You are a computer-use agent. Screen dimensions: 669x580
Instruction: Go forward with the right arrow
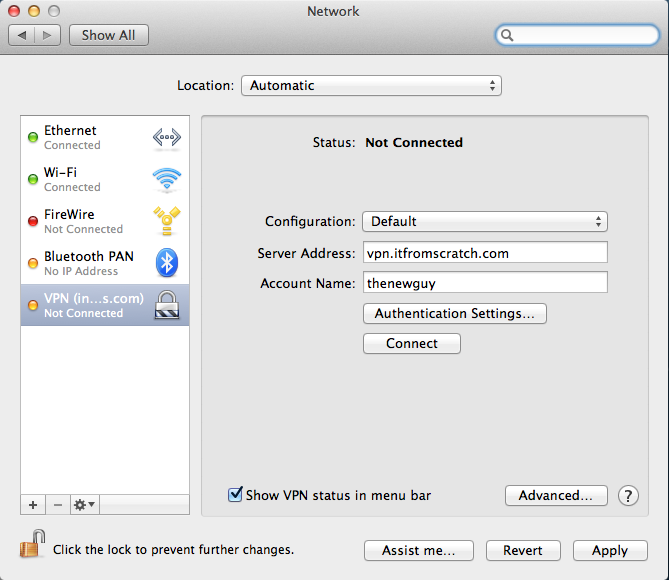click(x=47, y=35)
